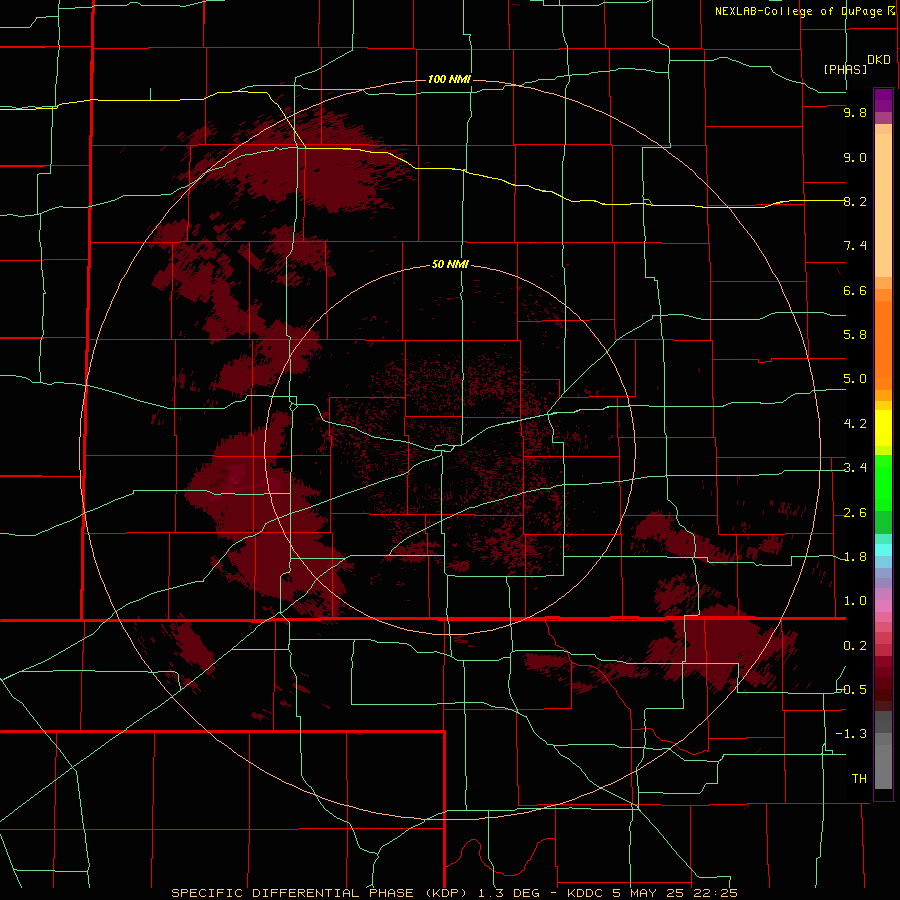Viewport: 900px width, 900px height.
Task: Click the 50 NMI range ring label
Action: point(450,264)
